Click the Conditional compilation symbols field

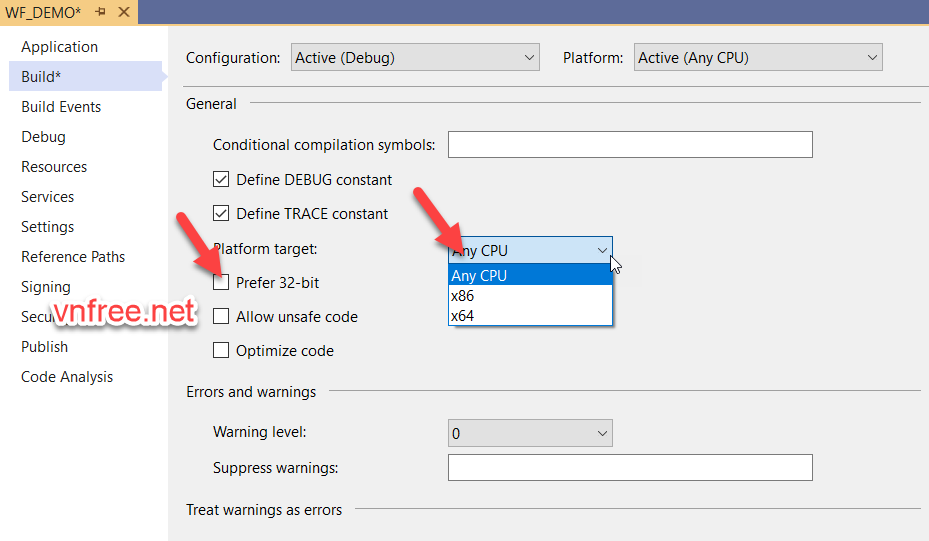point(630,145)
